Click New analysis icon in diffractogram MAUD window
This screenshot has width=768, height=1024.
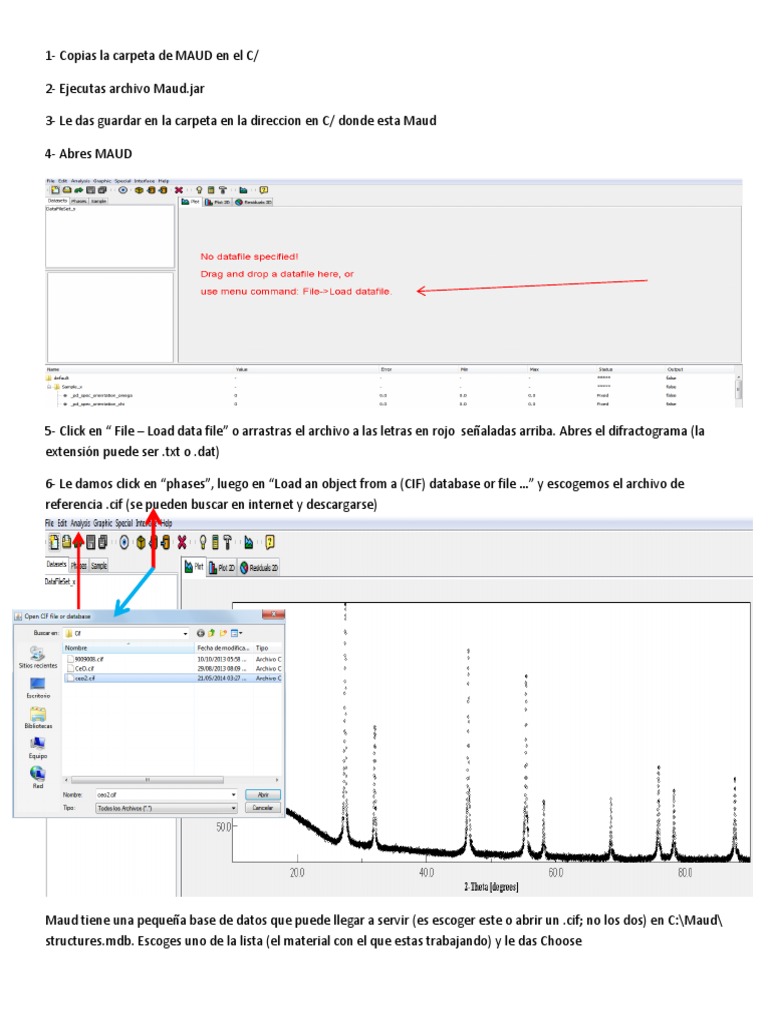pyautogui.click(x=54, y=542)
